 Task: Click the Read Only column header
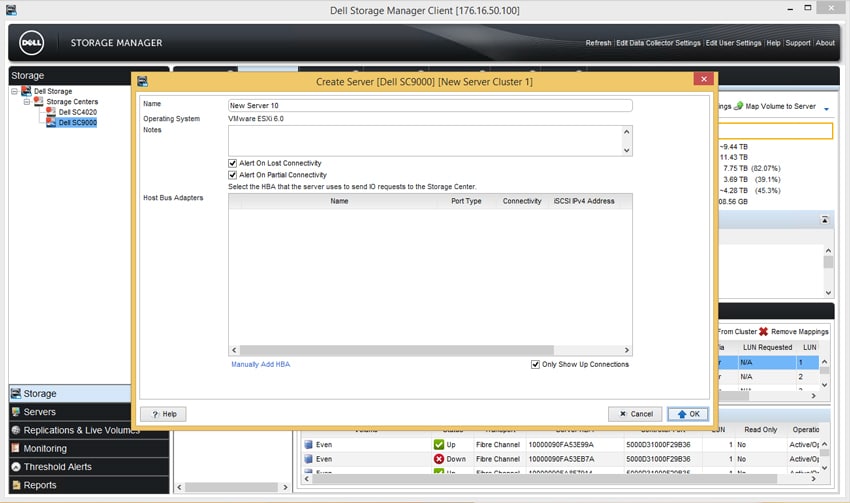[x=760, y=429]
